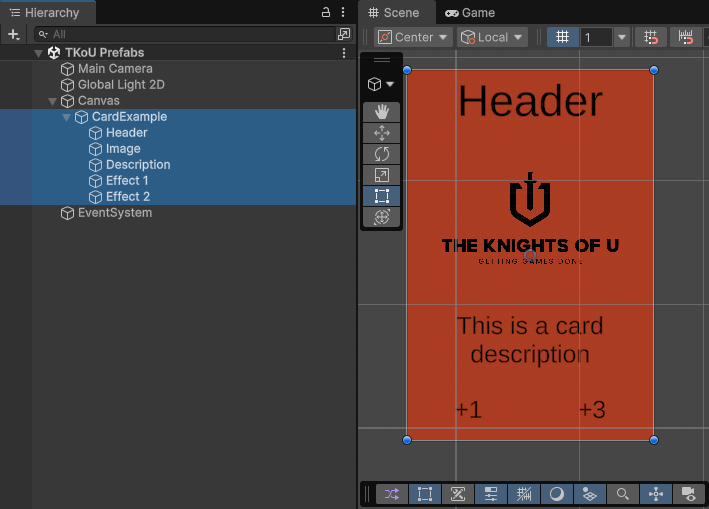Toggle the dashed rectangle button in bottom toolbar
The image size is (709, 509).
point(425,494)
